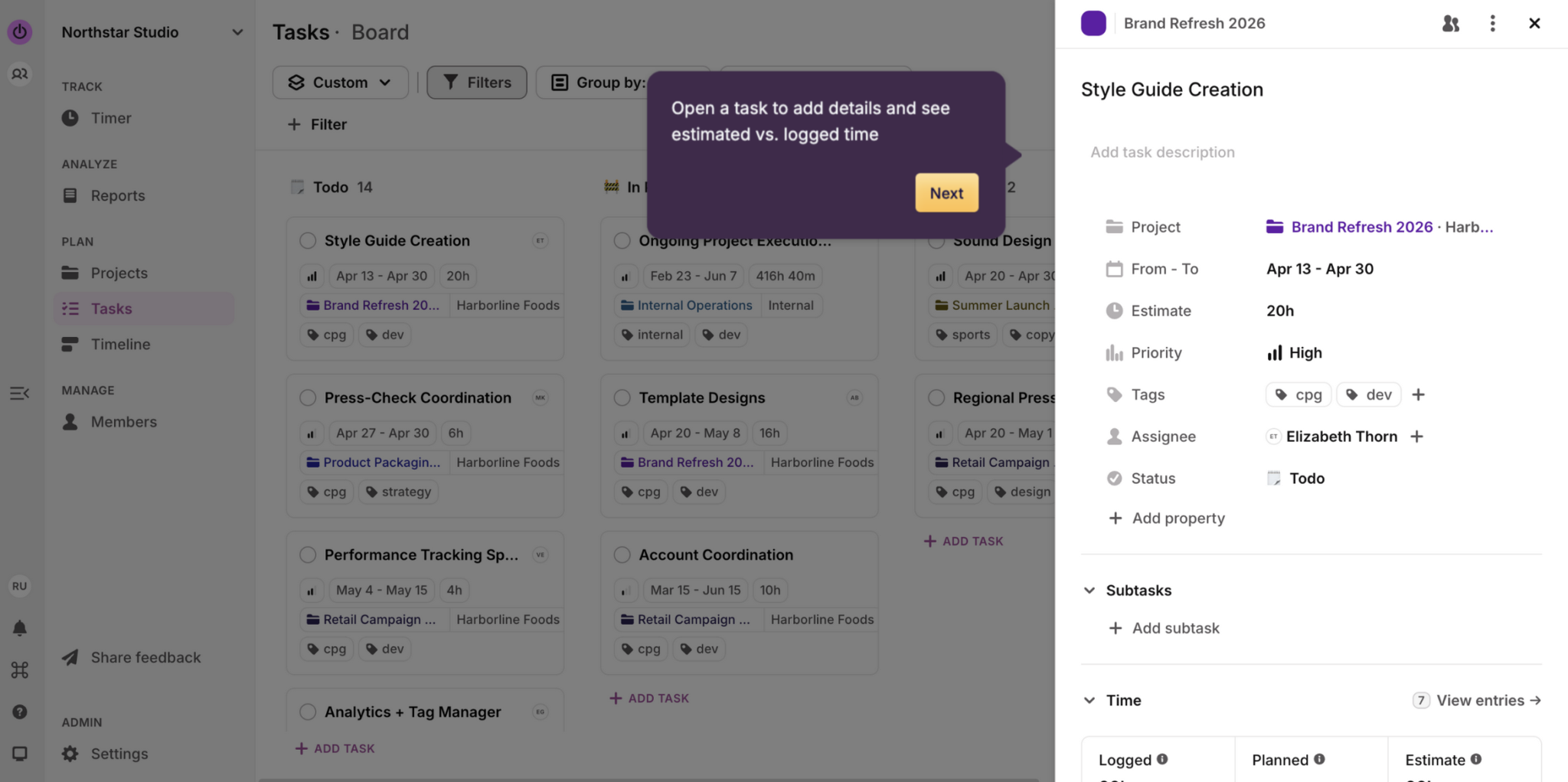Image resolution: width=1568 pixels, height=782 pixels.
Task: Add assignee with plus next to Elizabeth Thorn
Action: [x=1416, y=437]
